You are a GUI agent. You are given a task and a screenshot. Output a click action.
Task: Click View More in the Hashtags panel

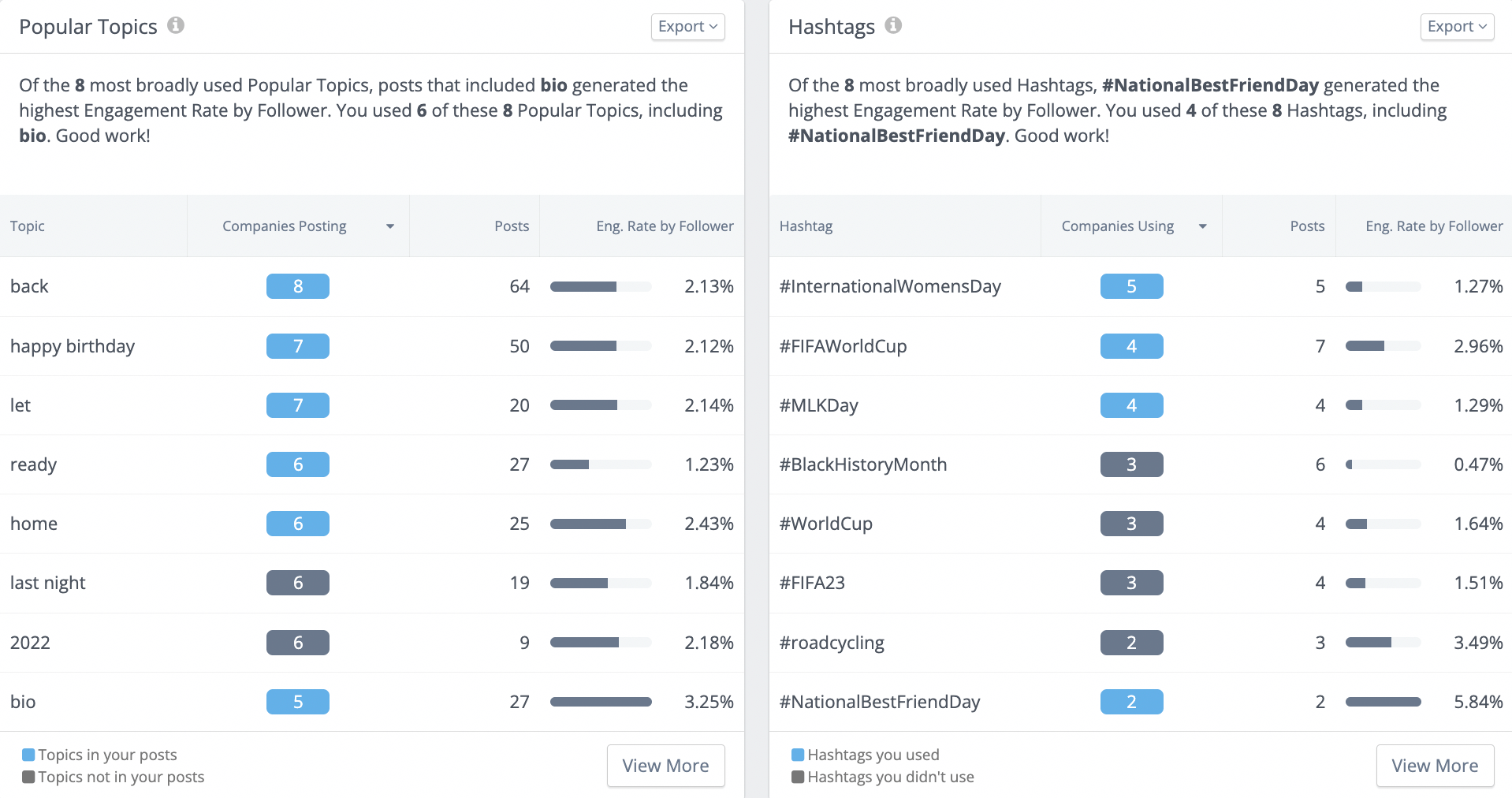[1435, 765]
